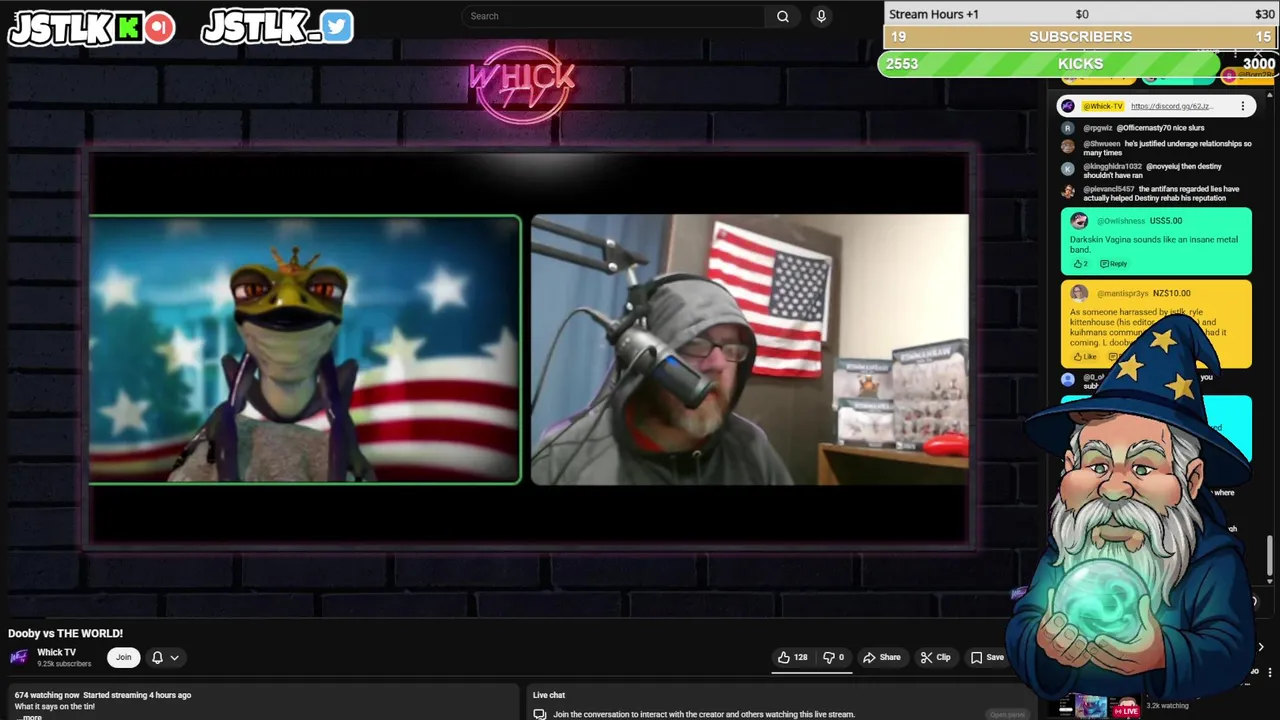Open the discord.gg link in pinned chat
This screenshot has height=720, width=1280.
point(1171,106)
